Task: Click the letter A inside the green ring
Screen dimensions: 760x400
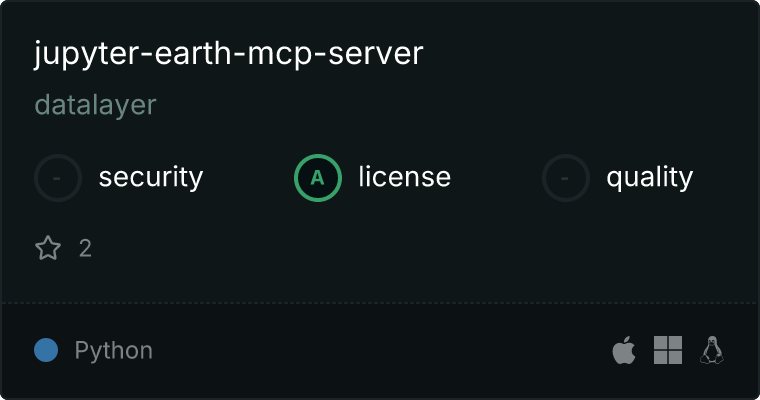Action: 317,178
